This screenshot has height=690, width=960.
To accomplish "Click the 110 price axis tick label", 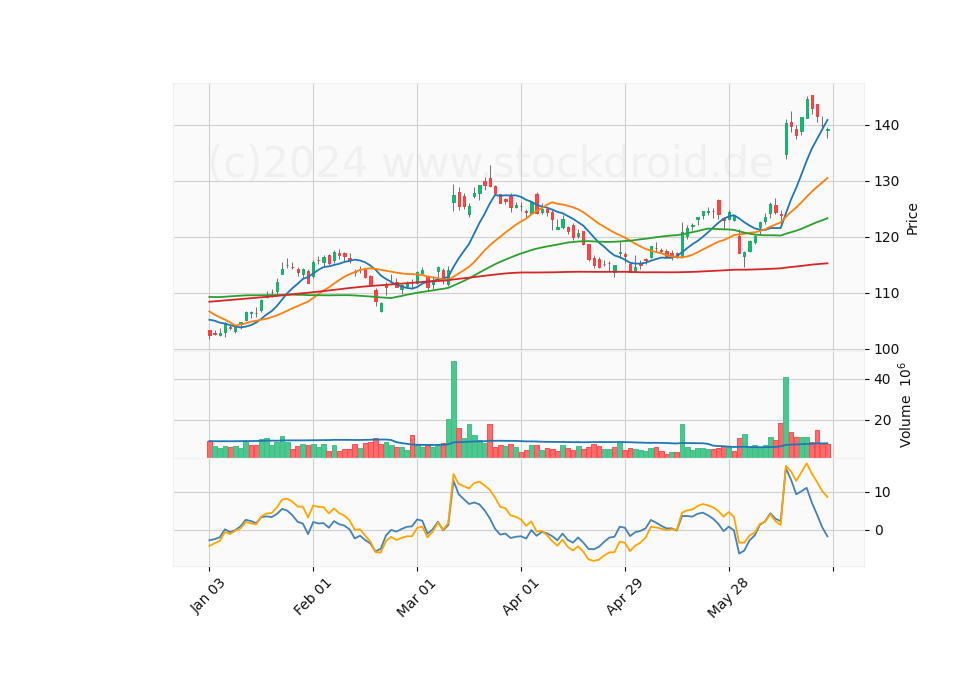I will [x=886, y=294].
